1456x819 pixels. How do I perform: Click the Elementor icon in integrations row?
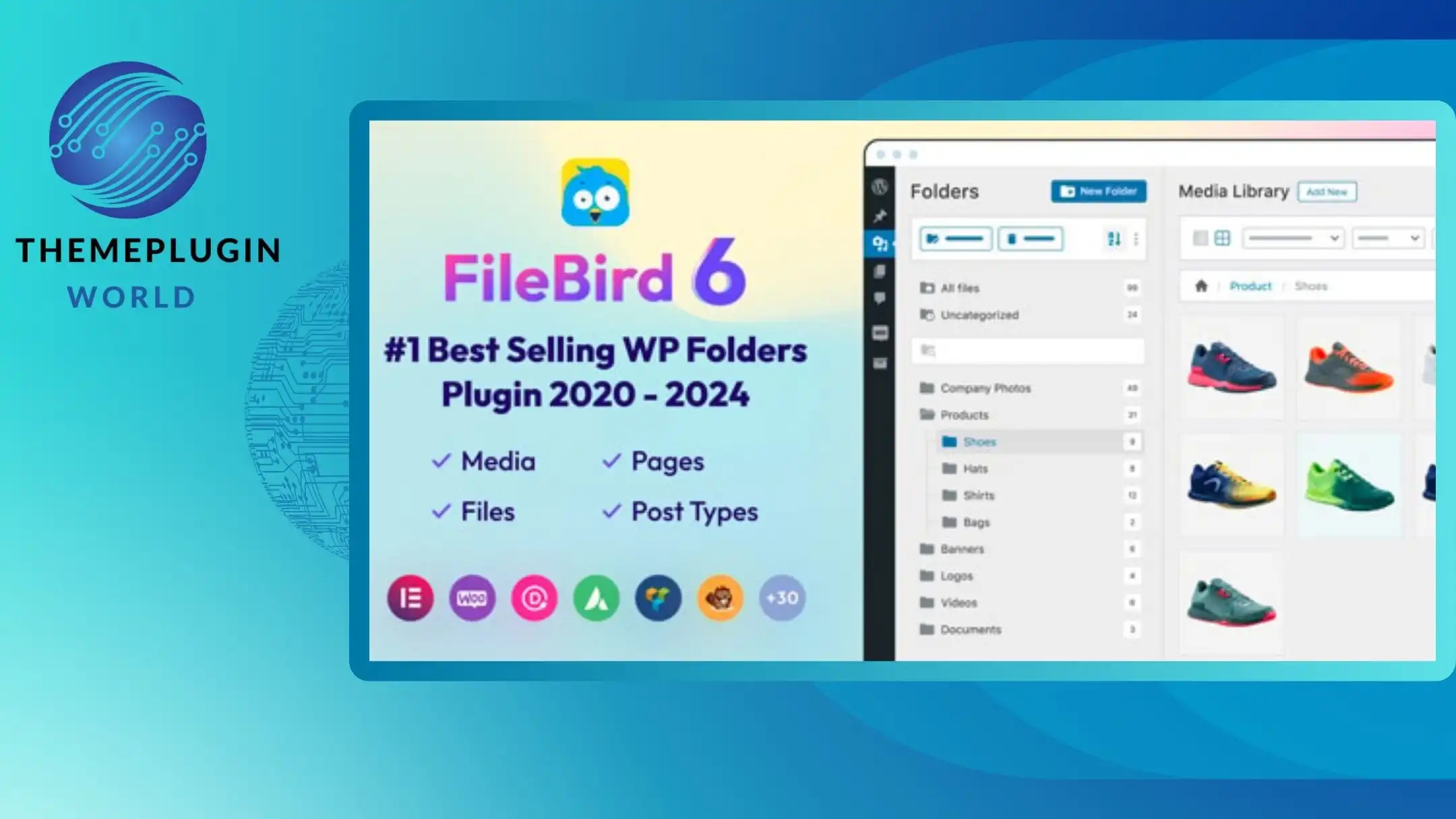tap(410, 598)
